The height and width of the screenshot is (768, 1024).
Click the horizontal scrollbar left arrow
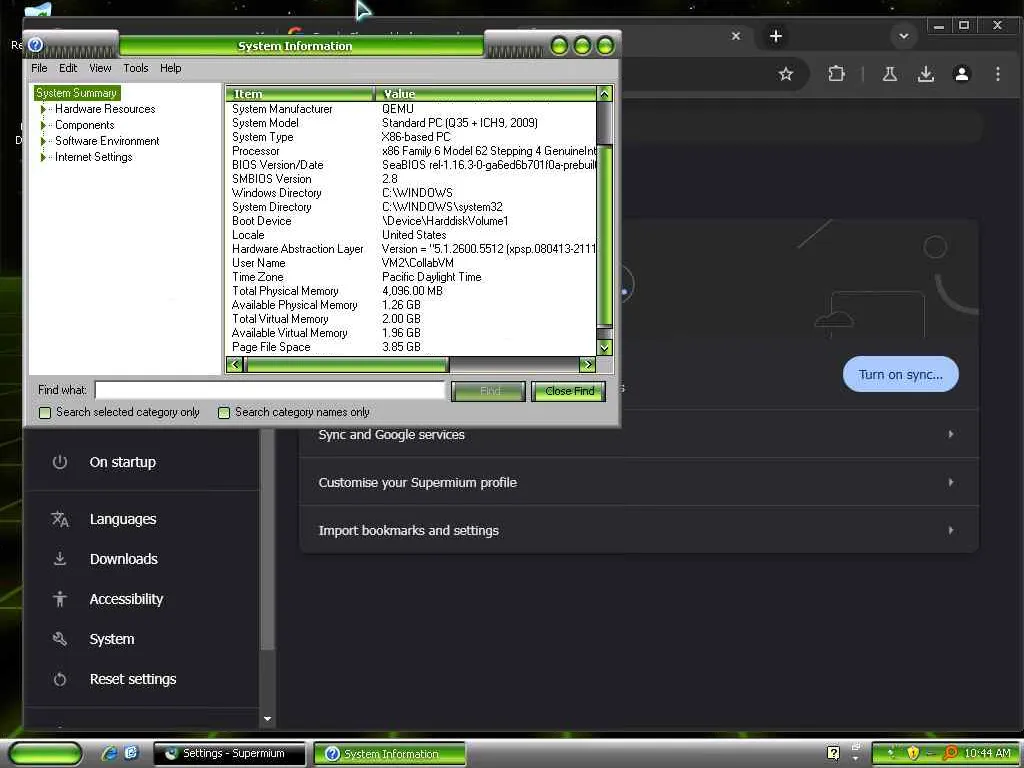click(x=234, y=364)
